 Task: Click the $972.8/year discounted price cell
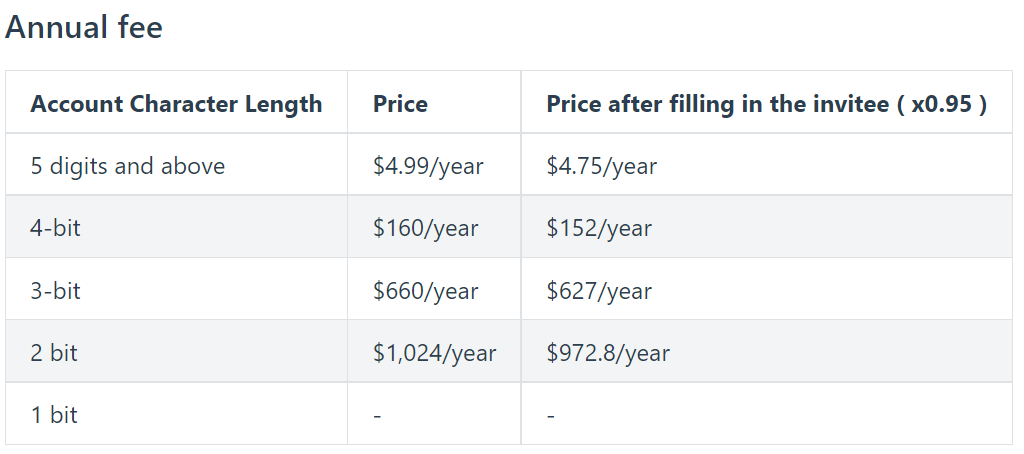click(608, 353)
